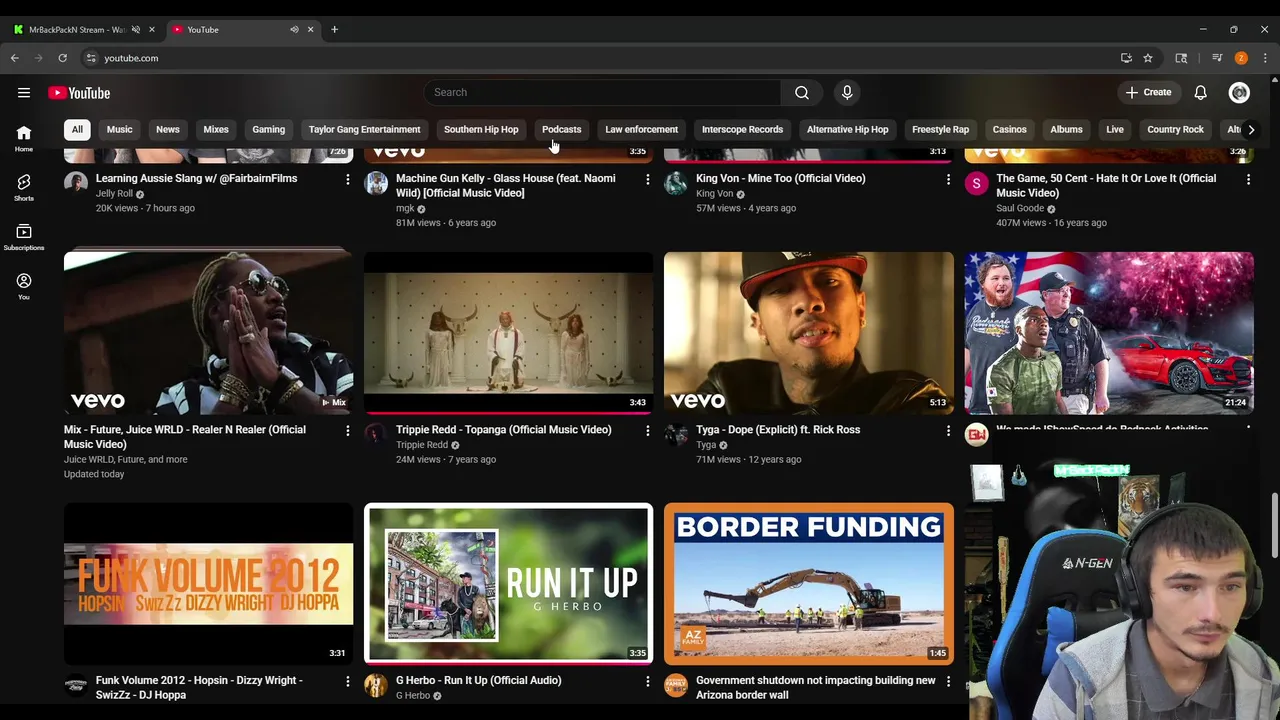Open G Herbo Run It Up title
Viewport: 1280px width, 720px height.
(478, 681)
